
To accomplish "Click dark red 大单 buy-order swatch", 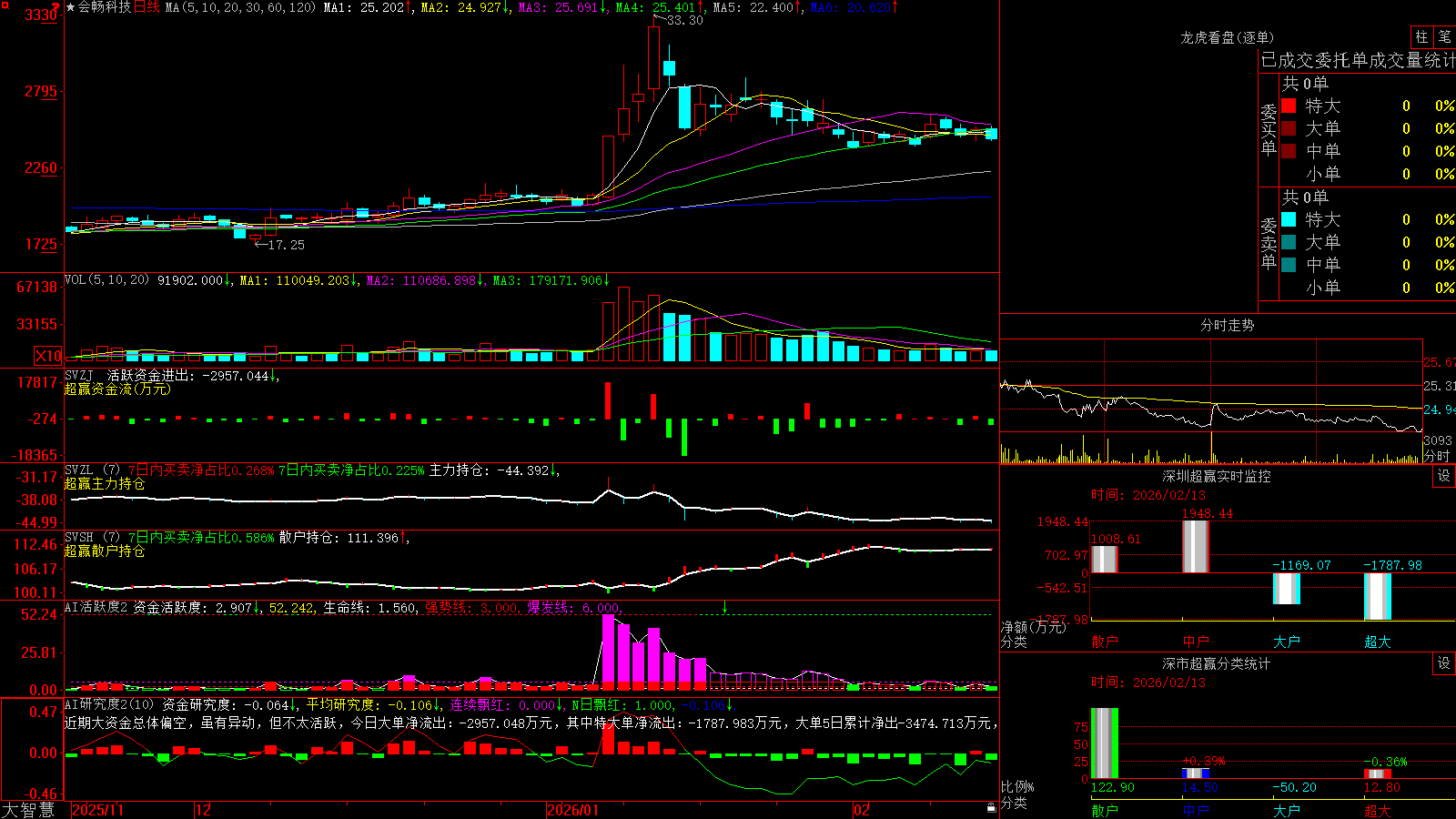I will click(1289, 128).
